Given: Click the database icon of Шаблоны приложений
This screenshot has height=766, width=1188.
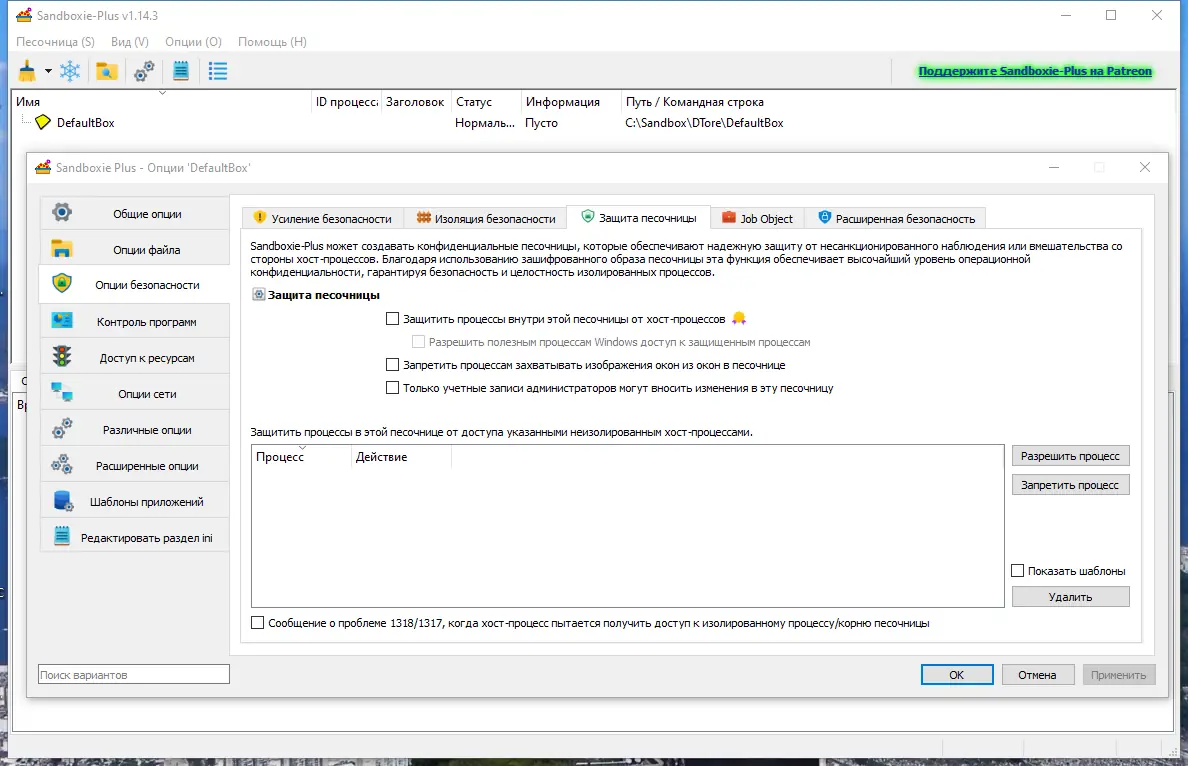Looking at the screenshot, I should click(63, 500).
